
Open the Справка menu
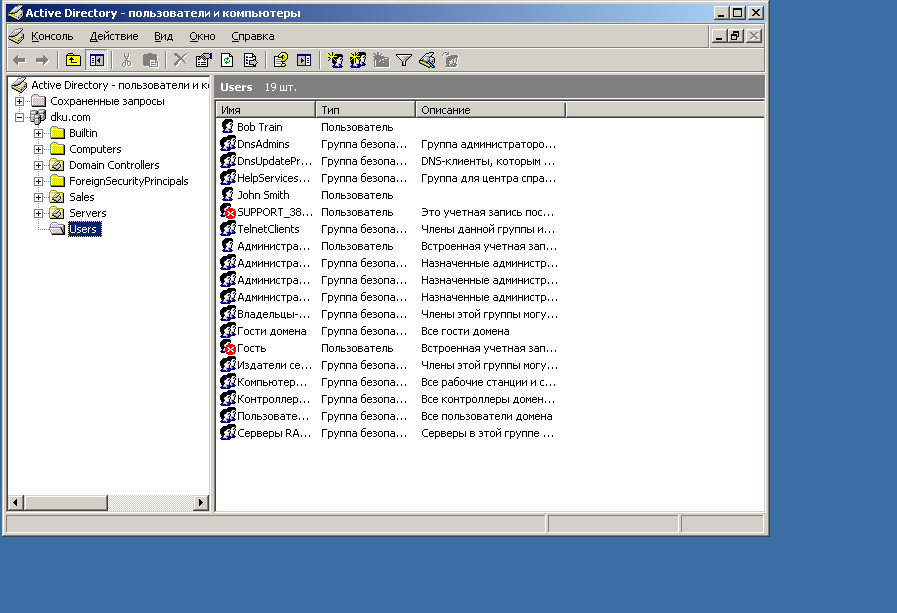[252, 36]
